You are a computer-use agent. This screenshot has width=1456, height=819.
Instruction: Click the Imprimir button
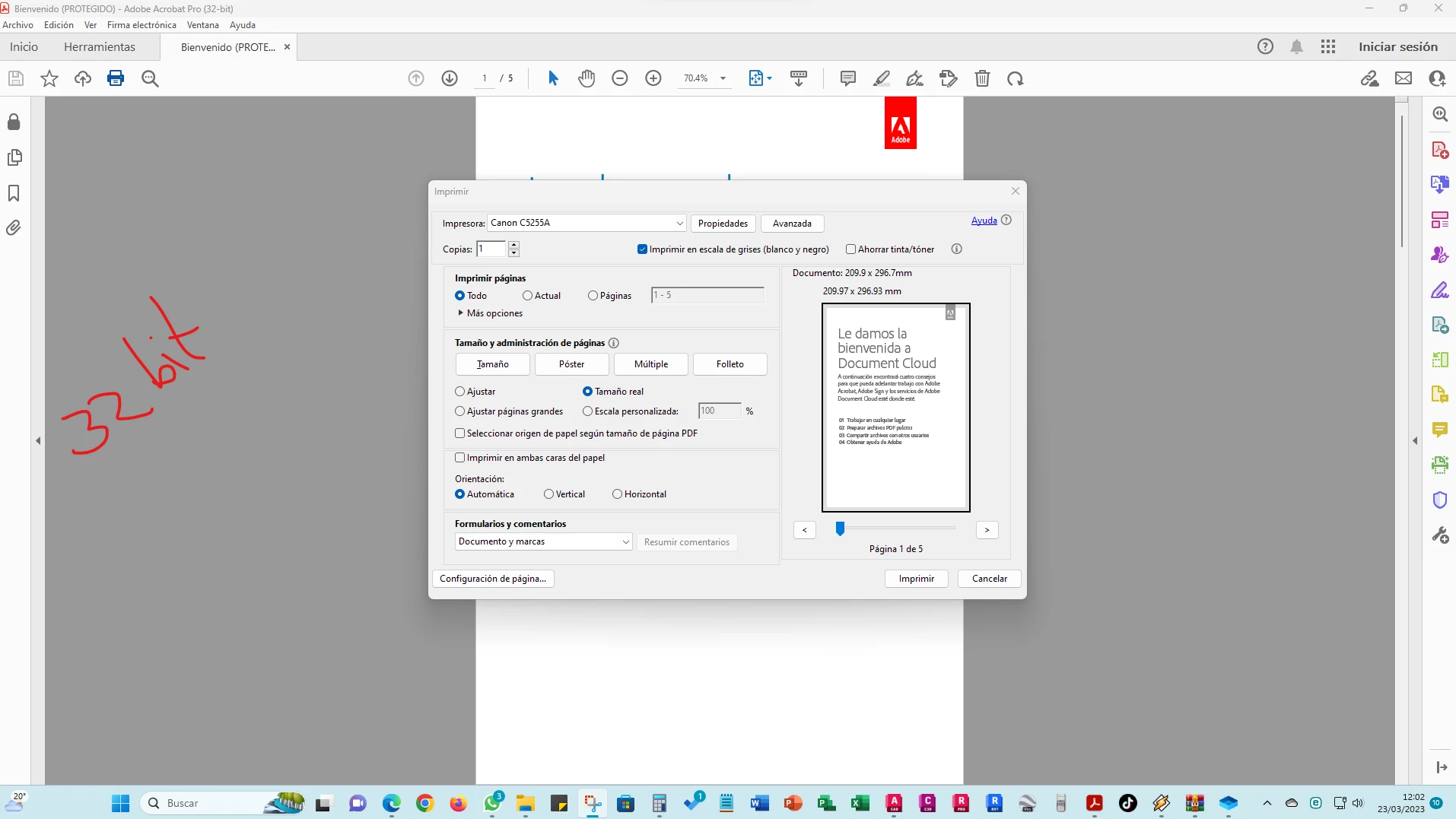coord(916,579)
